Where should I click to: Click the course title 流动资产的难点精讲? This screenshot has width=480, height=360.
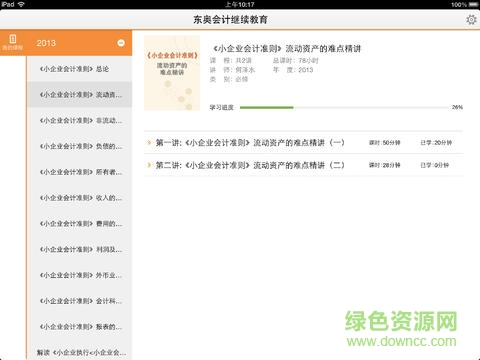click(x=287, y=49)
